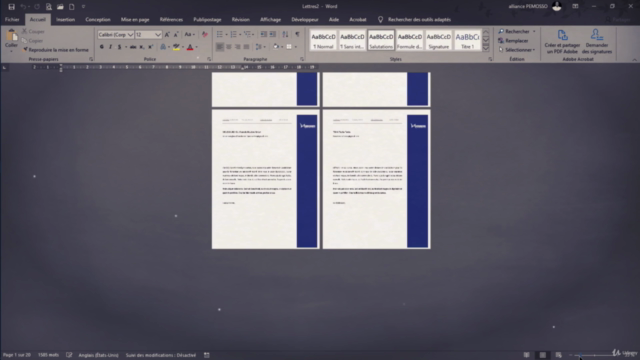This screenshot has height=360, width=640.
Task: Click the Copier button
Action: coord(32,41)
